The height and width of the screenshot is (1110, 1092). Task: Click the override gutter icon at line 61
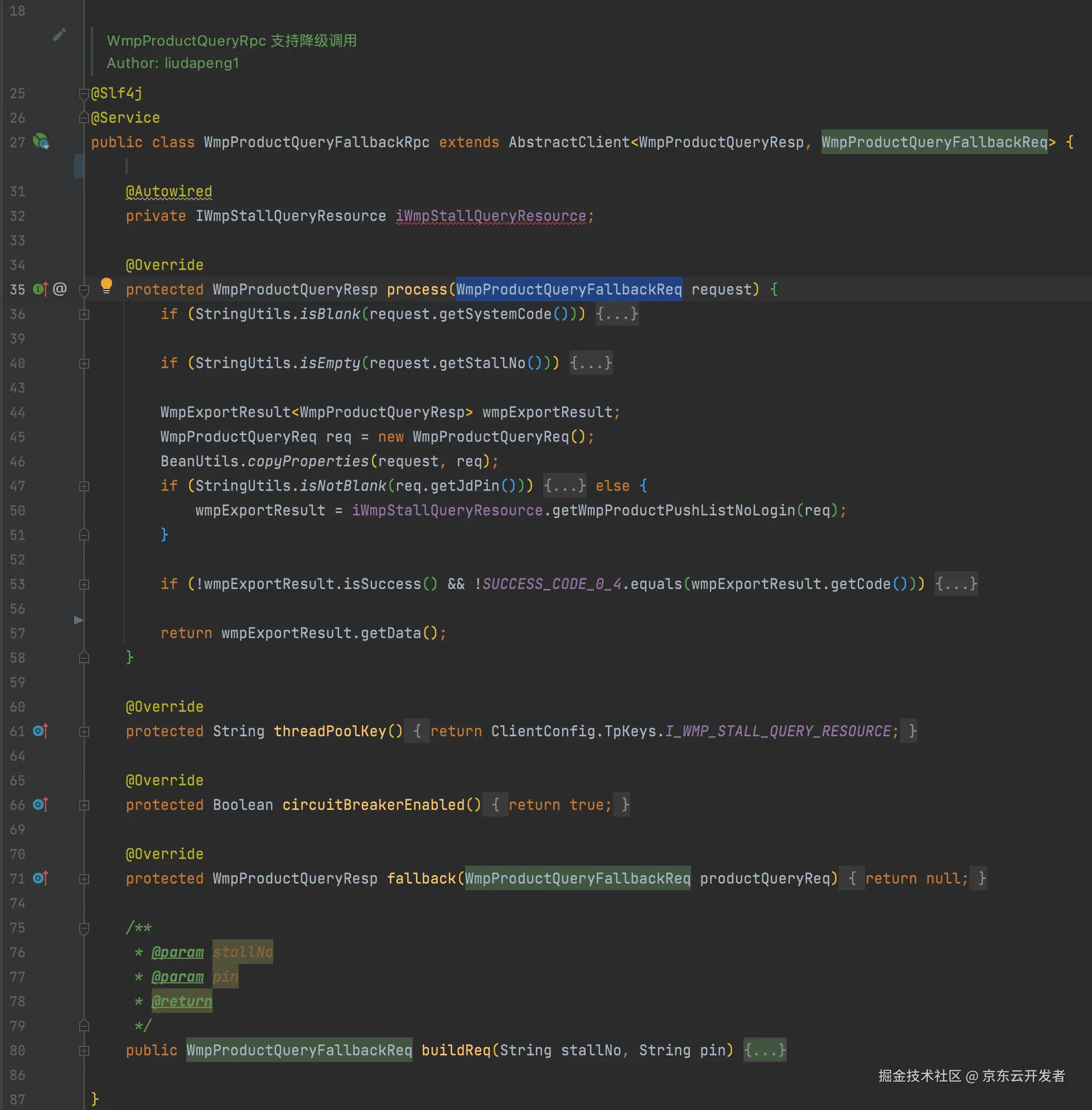tap(40, 731)
